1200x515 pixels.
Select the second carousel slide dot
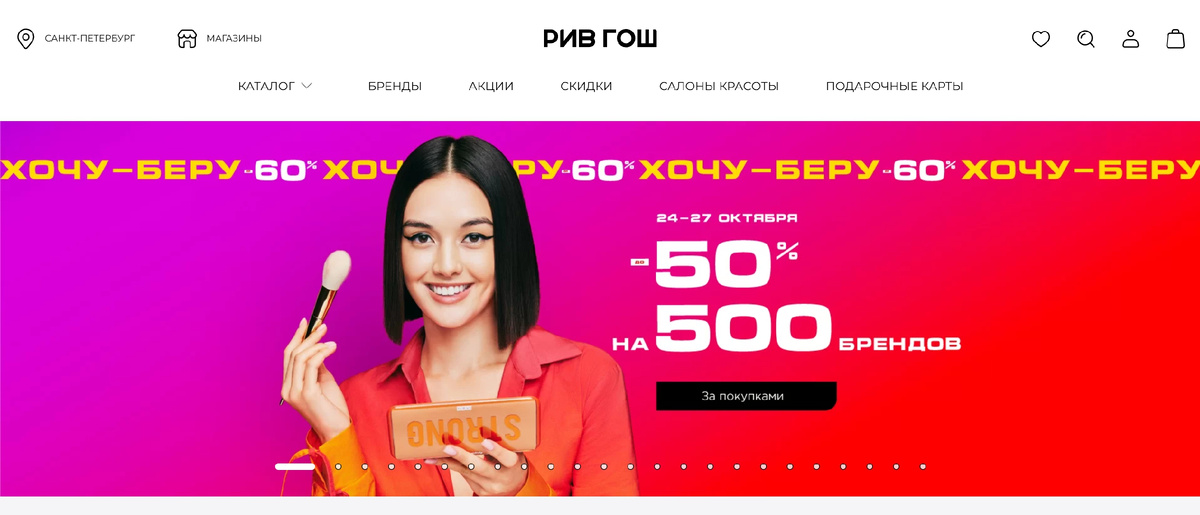[338, 466]
